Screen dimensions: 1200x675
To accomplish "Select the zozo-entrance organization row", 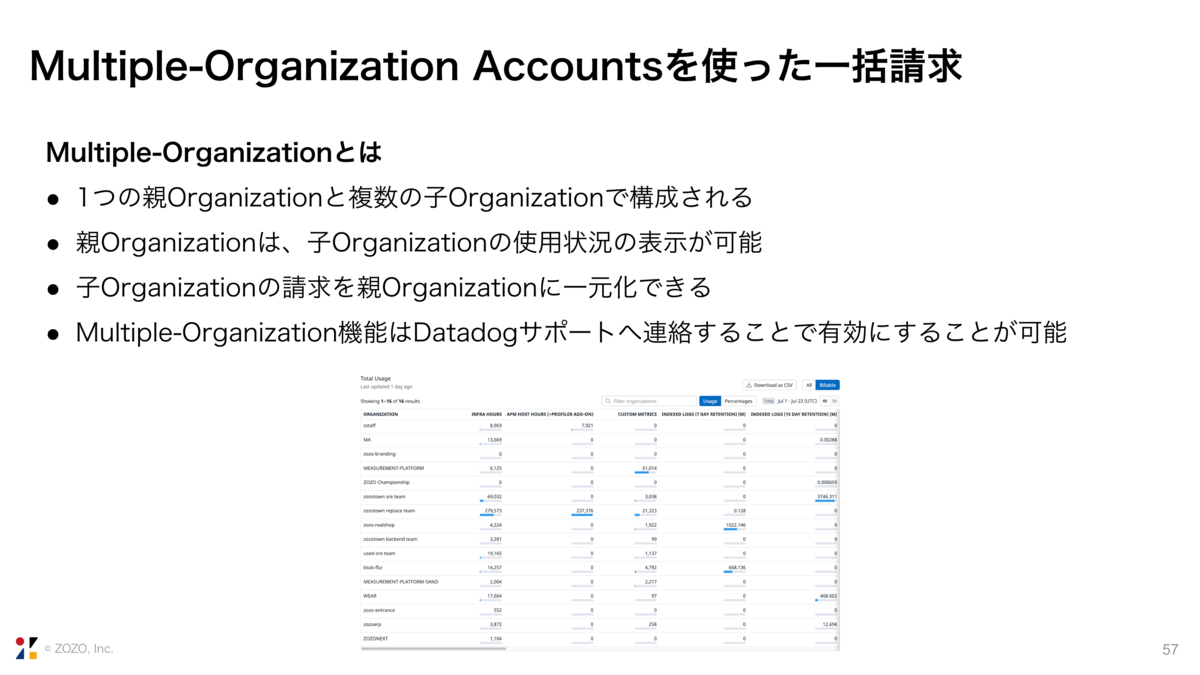I will (600, 609).
